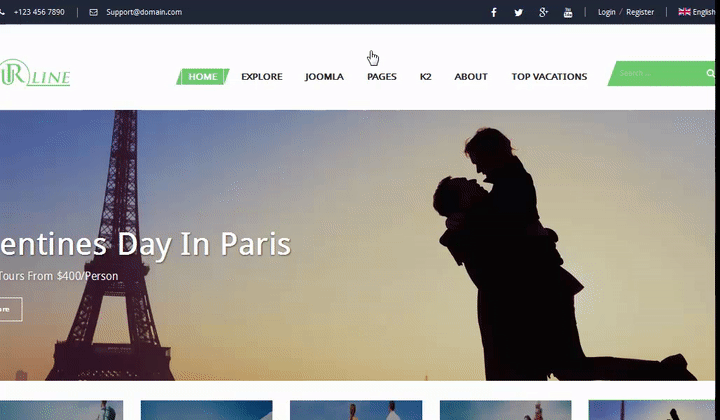Open the K2 menu item
Image resolution: width=720 pixels, height=420 pixels.
click(x=425, y=77)
